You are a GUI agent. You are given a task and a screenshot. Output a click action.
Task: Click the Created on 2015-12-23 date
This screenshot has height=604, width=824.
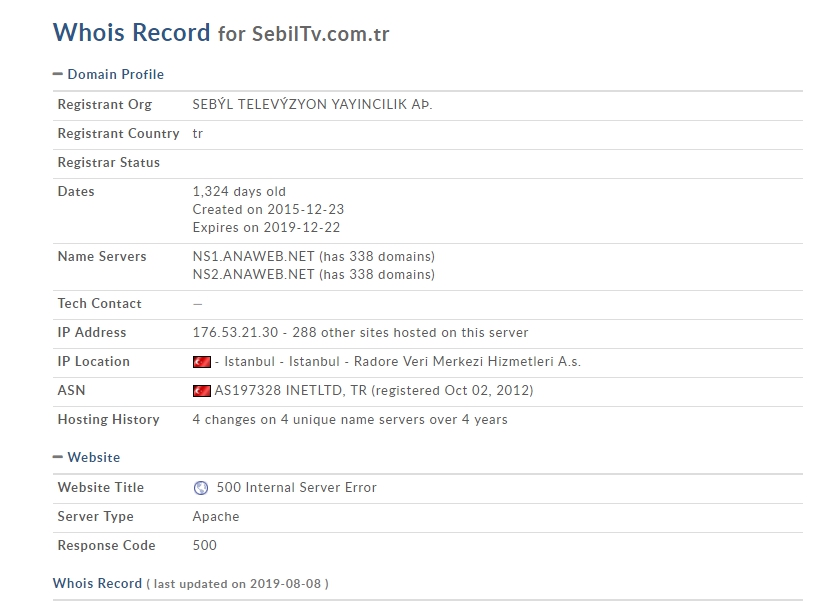click(x=268, y=209)
